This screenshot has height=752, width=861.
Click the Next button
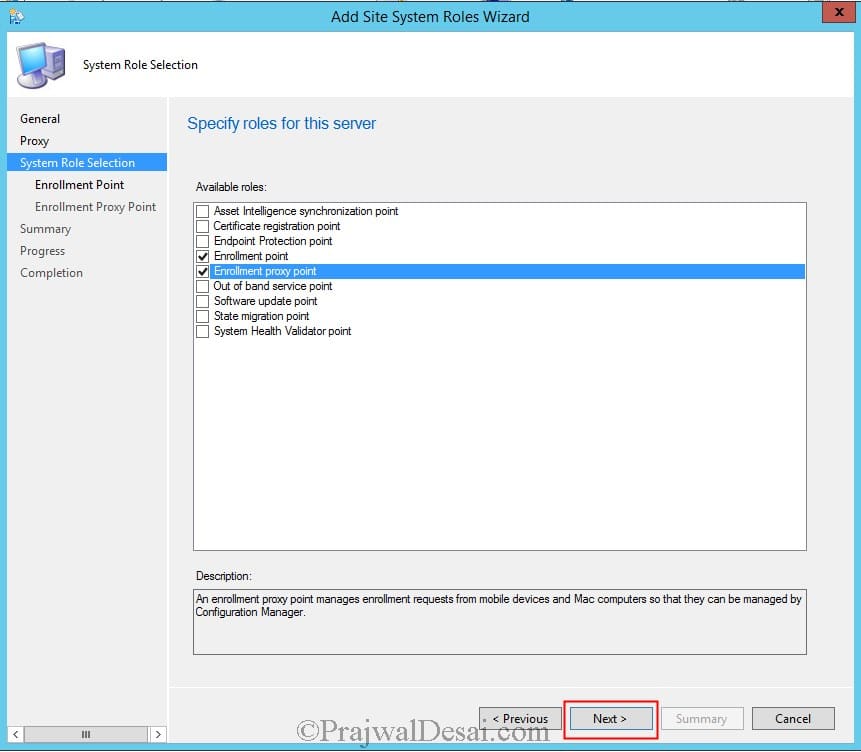tap(611, 718)
